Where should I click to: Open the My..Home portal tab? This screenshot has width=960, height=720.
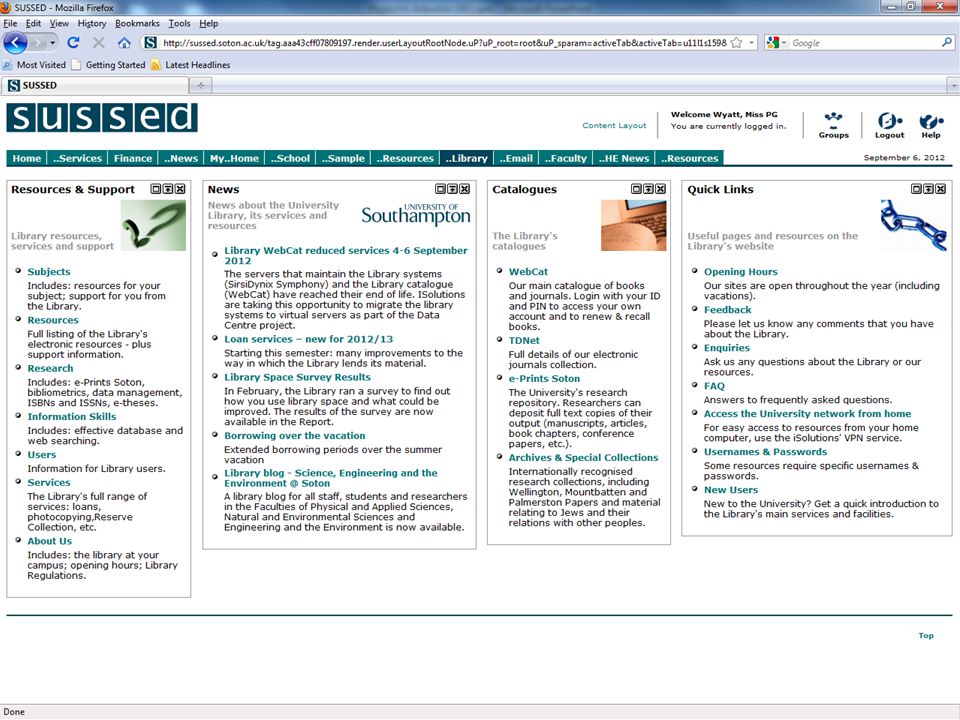click(x=234, y=158)
